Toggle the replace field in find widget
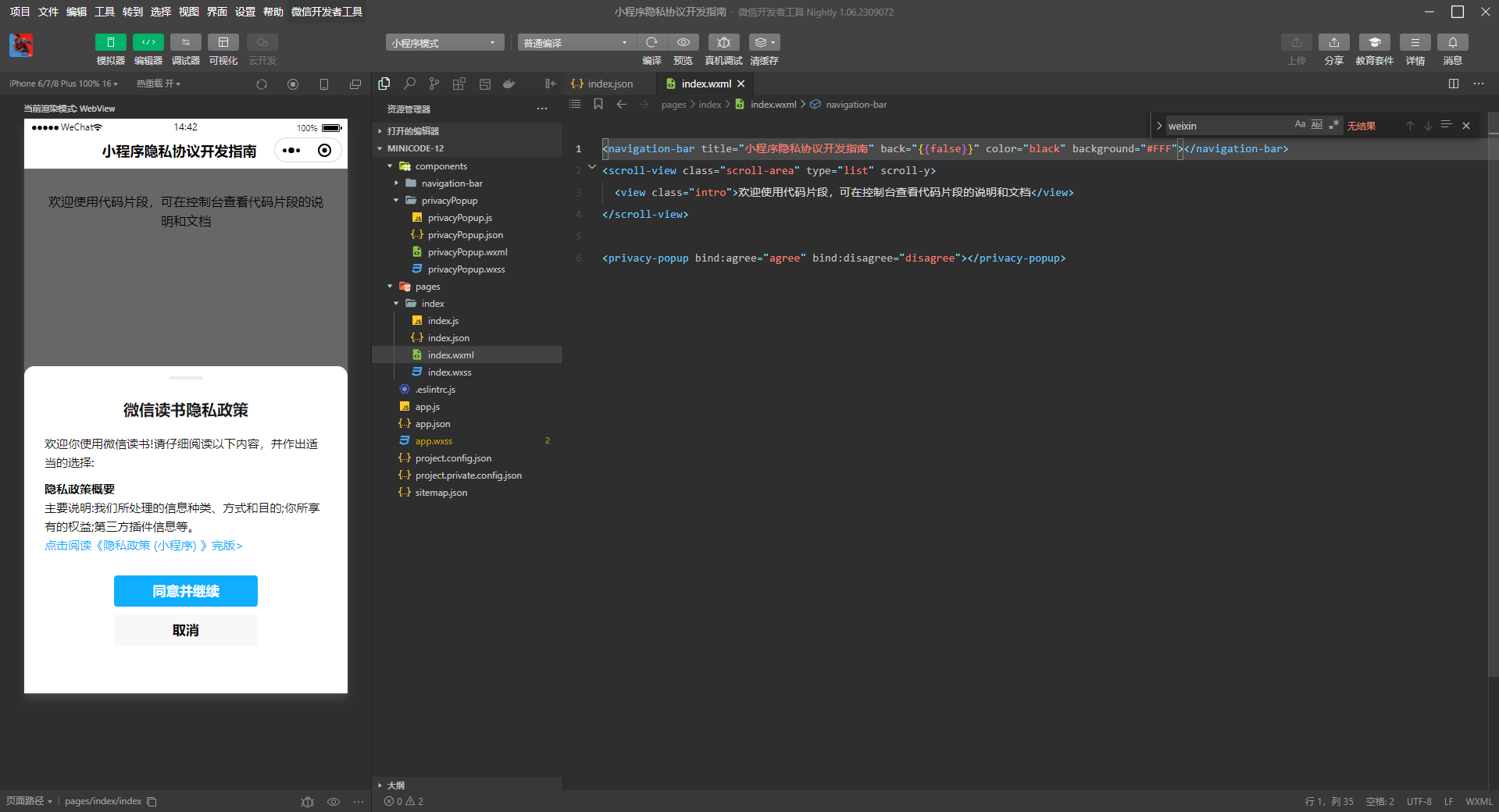The height and width of the screenshot is (812, 1499). tap(1158, 126)
